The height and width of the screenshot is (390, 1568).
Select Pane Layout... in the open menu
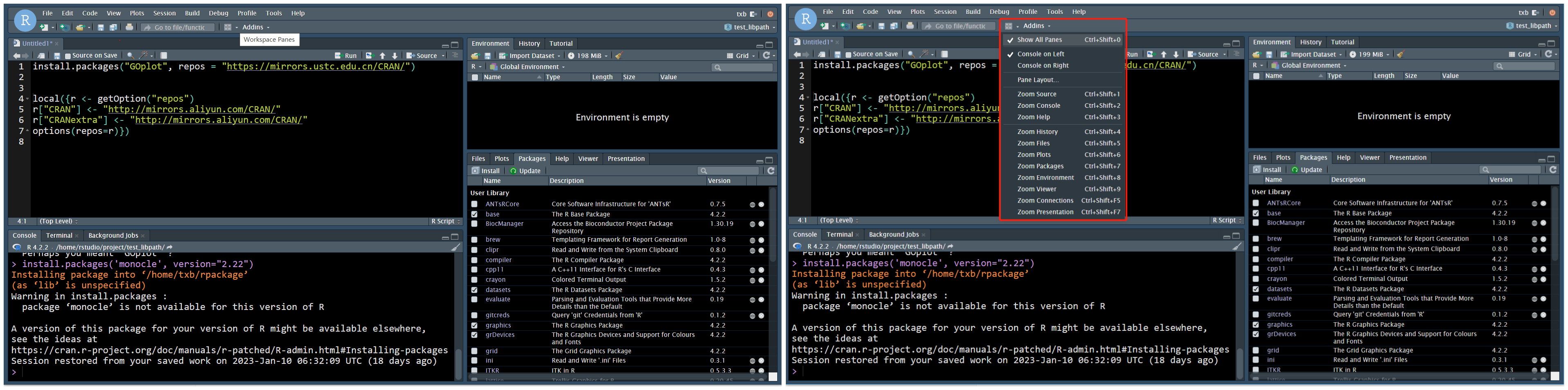click(x=1038, y=80)
